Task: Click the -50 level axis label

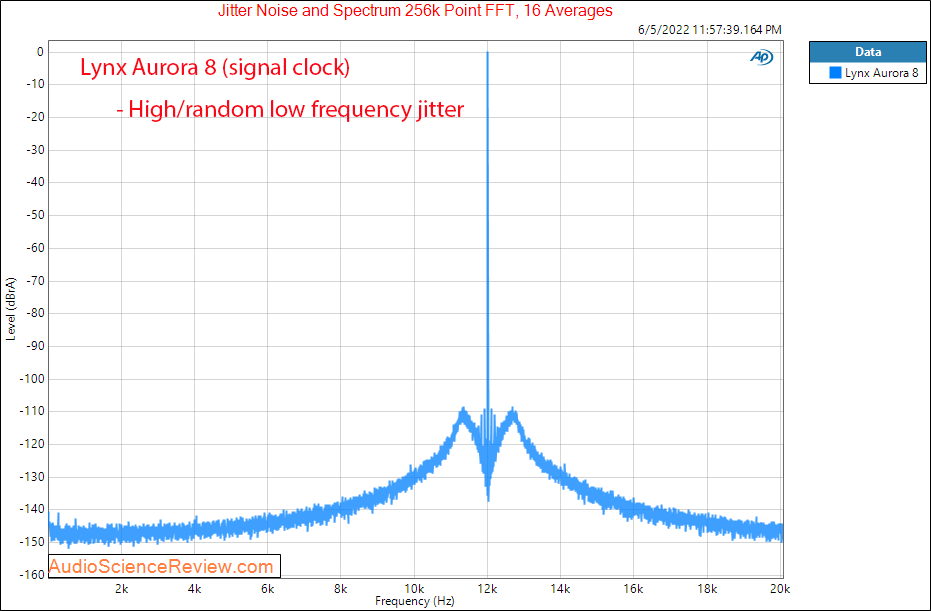Action: [x=35, y=215]
